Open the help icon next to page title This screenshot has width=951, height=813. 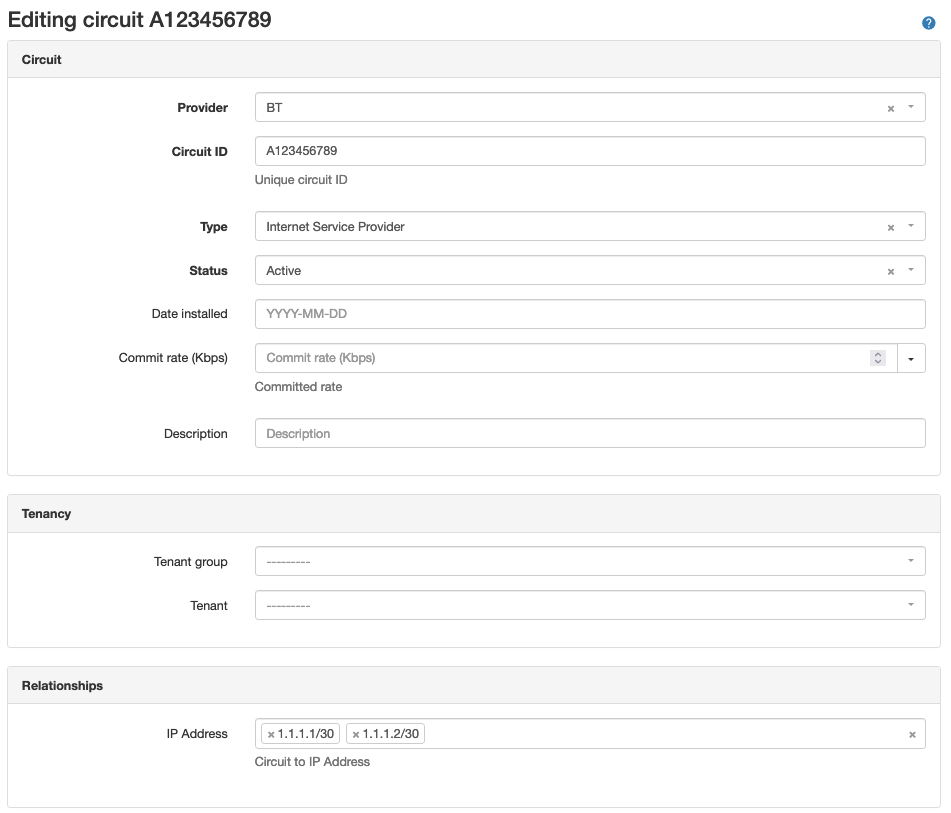pyautogui.click(x=928, y=23)
